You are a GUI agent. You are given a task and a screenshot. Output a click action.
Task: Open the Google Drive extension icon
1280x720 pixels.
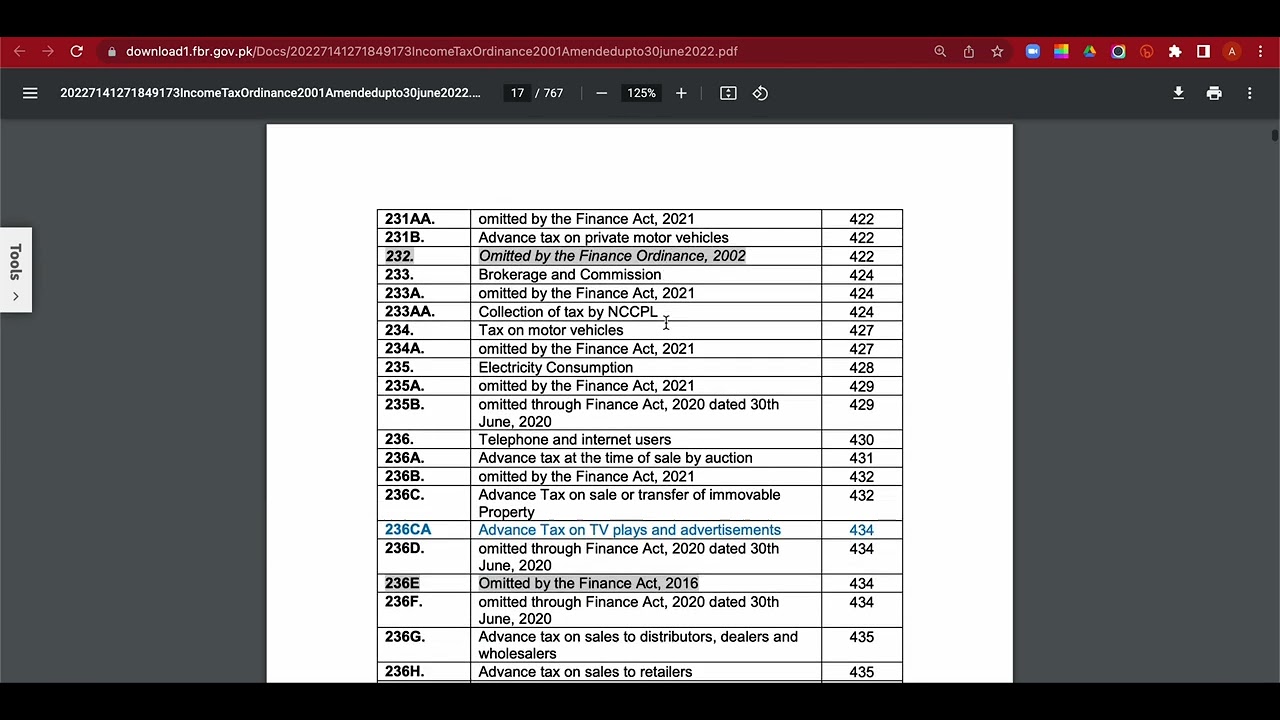(1089, 51)
